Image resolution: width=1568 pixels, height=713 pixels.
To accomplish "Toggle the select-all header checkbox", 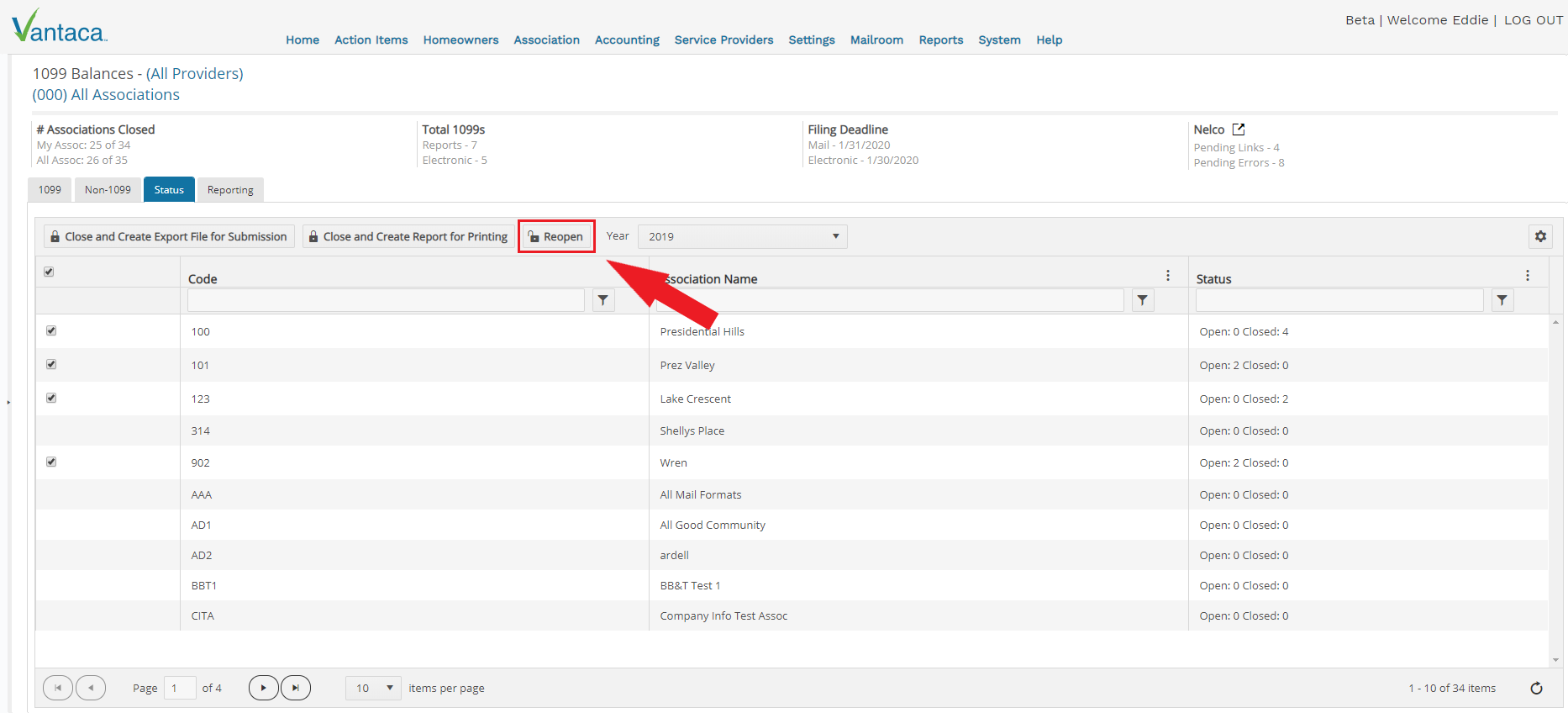I will coord(49,272).
